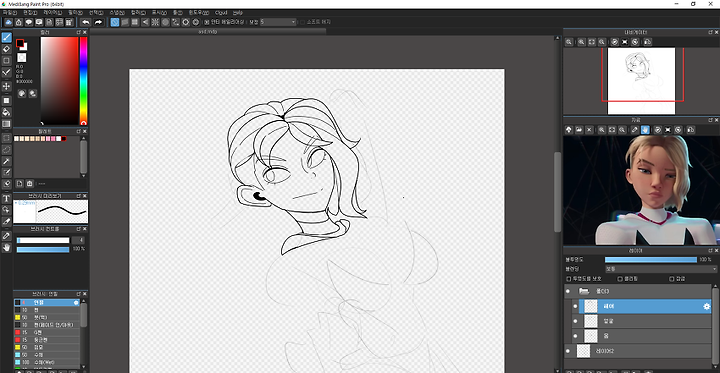
Task: Zoom in using first Navigator panel icon
Action: pos(569,42)
